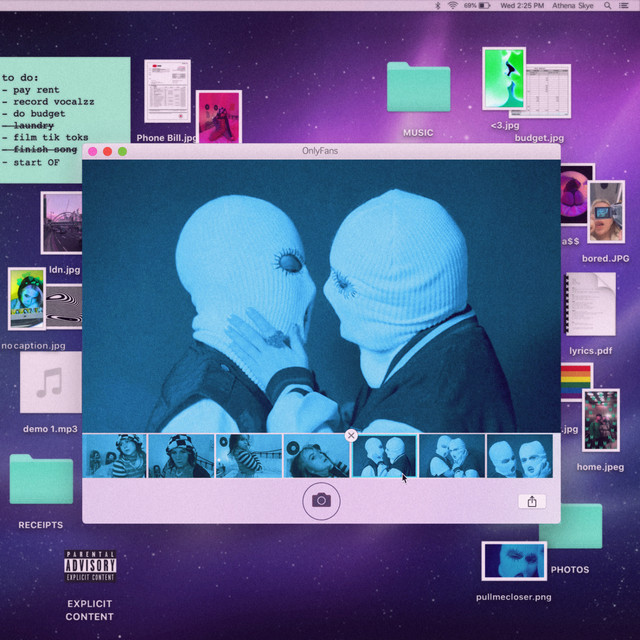Click the 'film tik toks' sticky note line
Viewport: 640px width, 640px height.
pyautogui.click(x=45, y=138)
